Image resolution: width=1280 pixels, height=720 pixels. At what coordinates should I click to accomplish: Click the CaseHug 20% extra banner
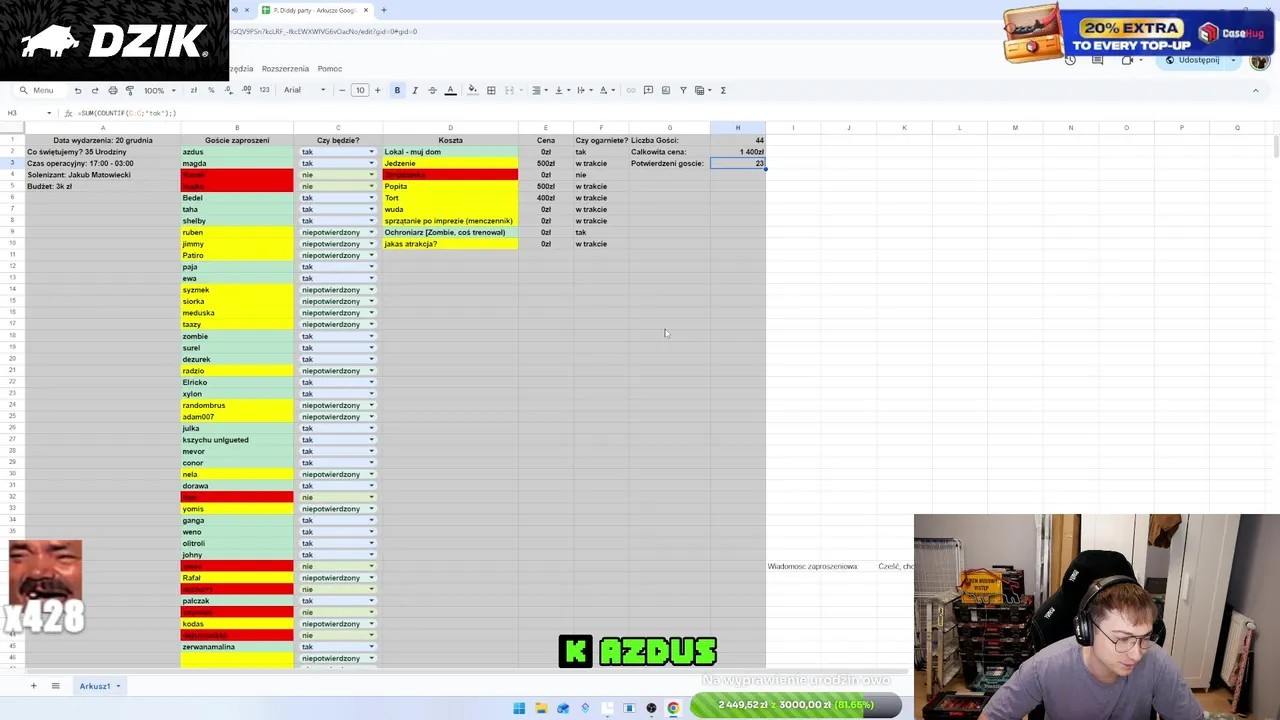(x=1140, y=33)
